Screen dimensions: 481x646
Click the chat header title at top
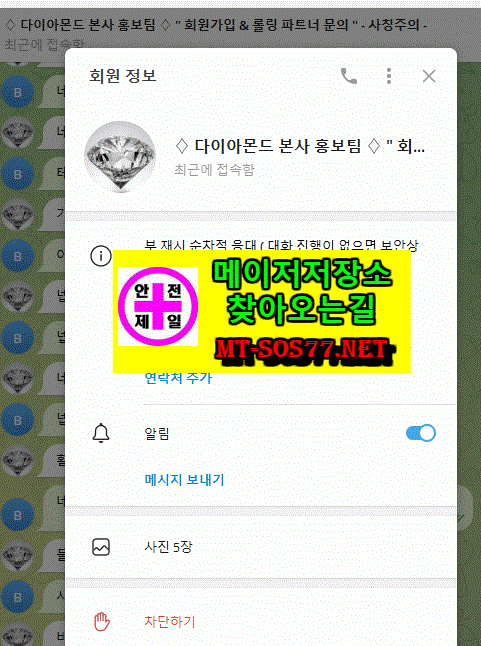point(215,25)
